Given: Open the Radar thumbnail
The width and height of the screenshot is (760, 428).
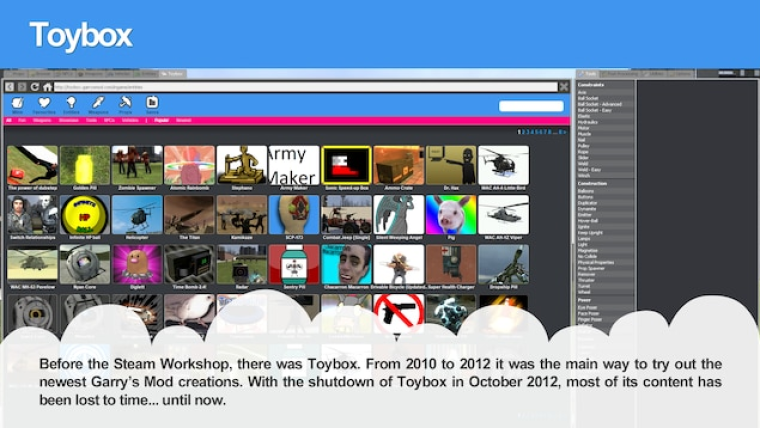Looking at the screenshot, I should (x=242, y=264).
